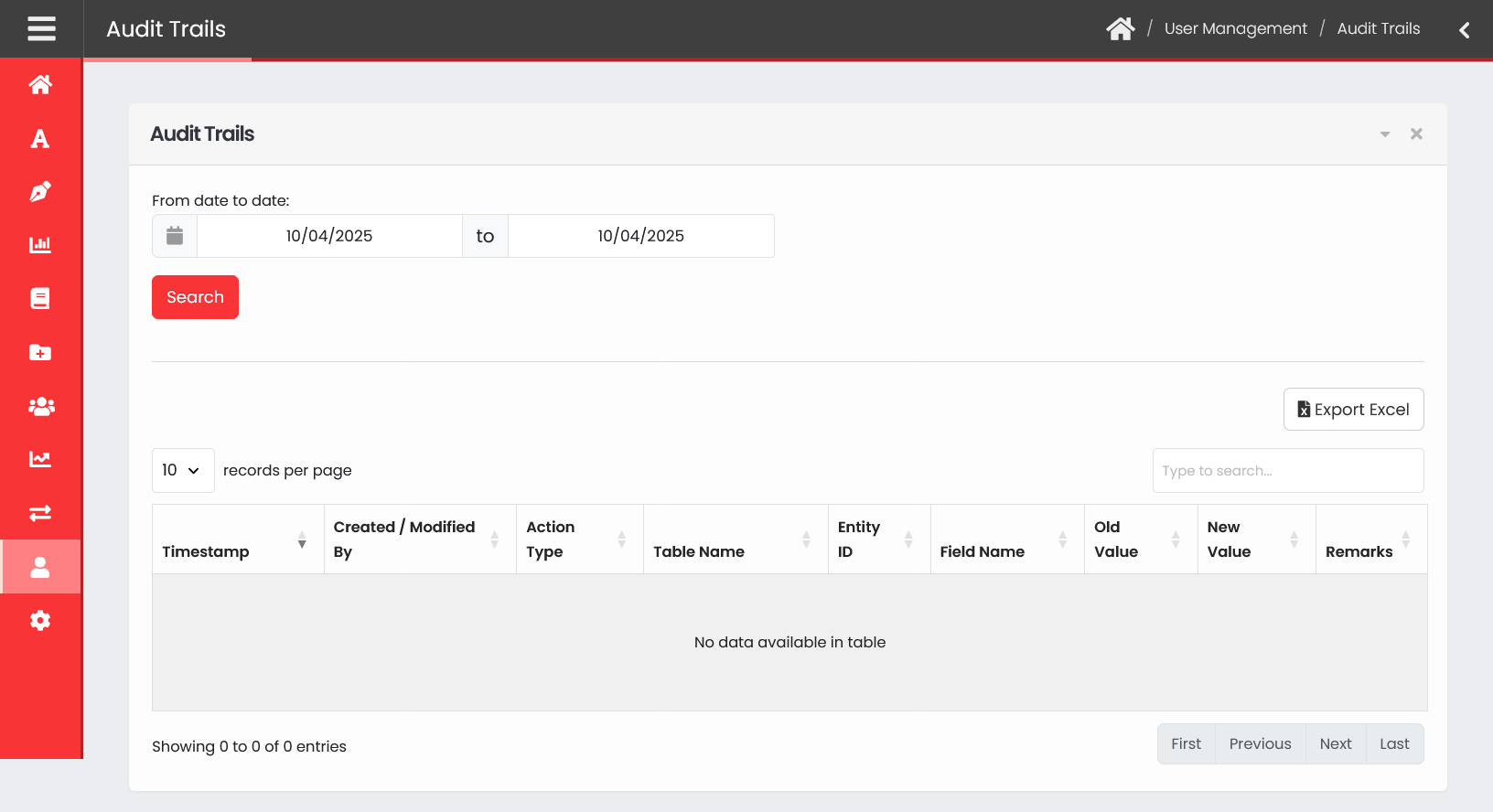Click 'No data available in table' text
The image size is (1493, 812).
pos(789,642)
